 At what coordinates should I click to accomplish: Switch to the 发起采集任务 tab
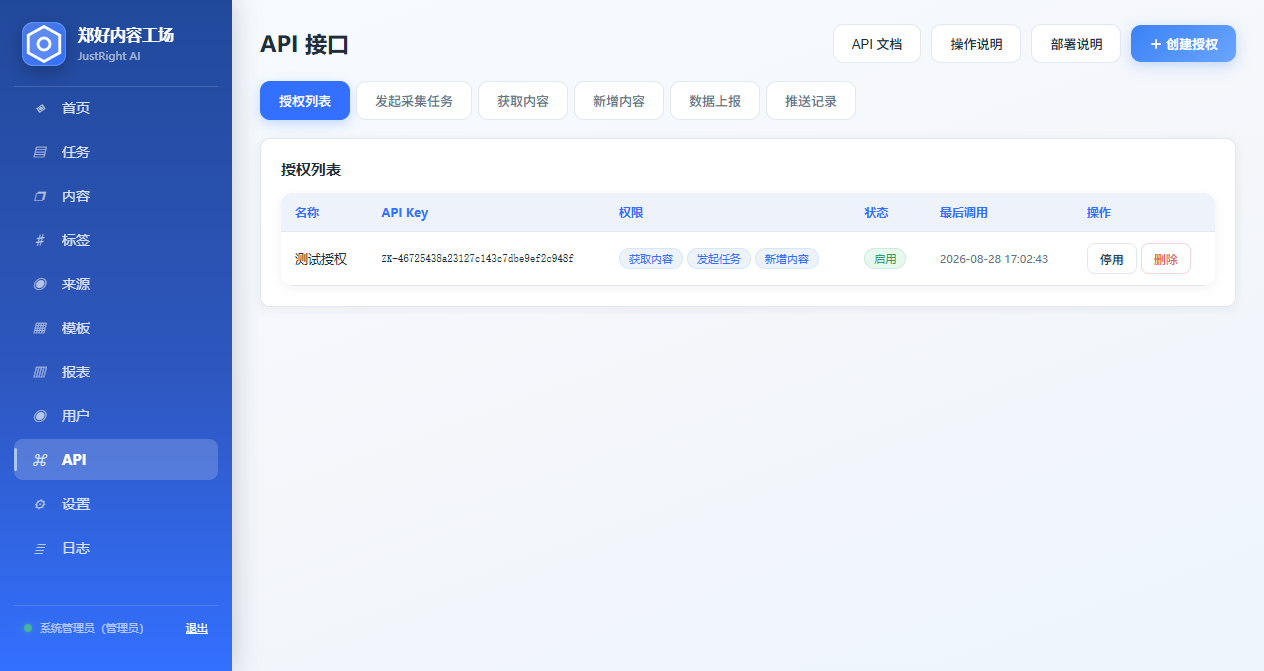(x=414, y=101)
